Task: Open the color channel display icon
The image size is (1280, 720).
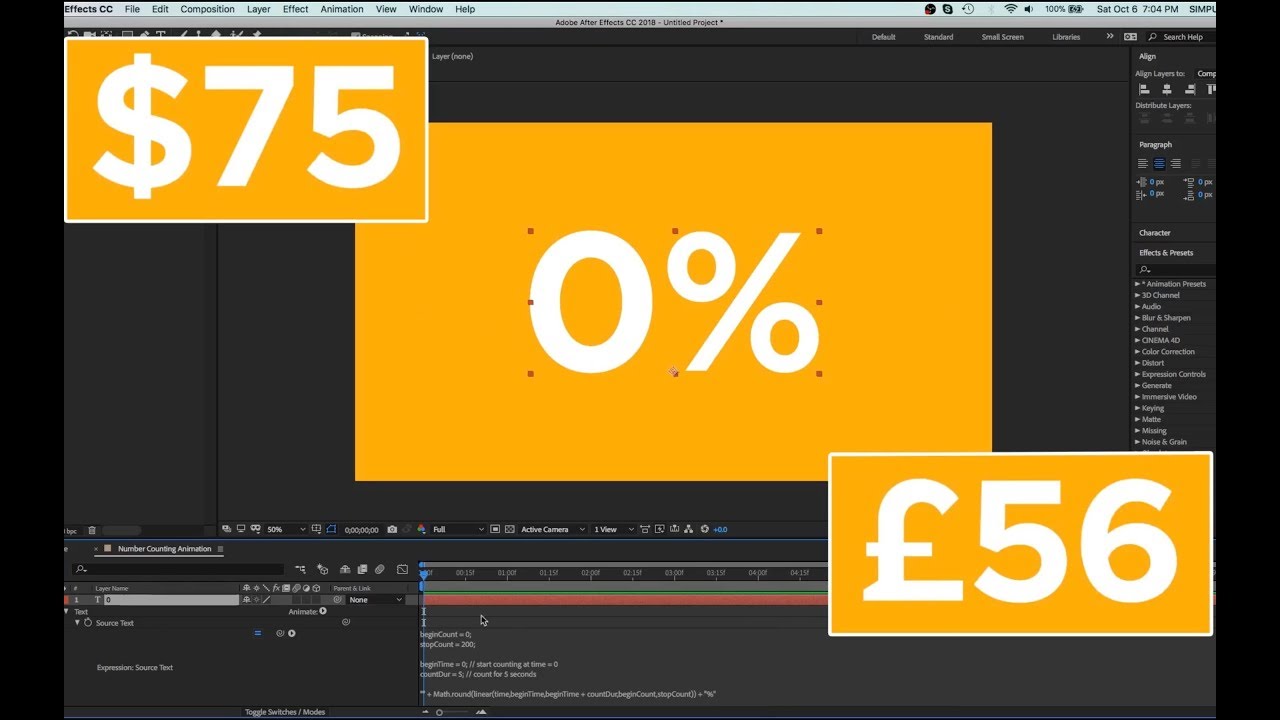Action: click(x=421, y=529)
